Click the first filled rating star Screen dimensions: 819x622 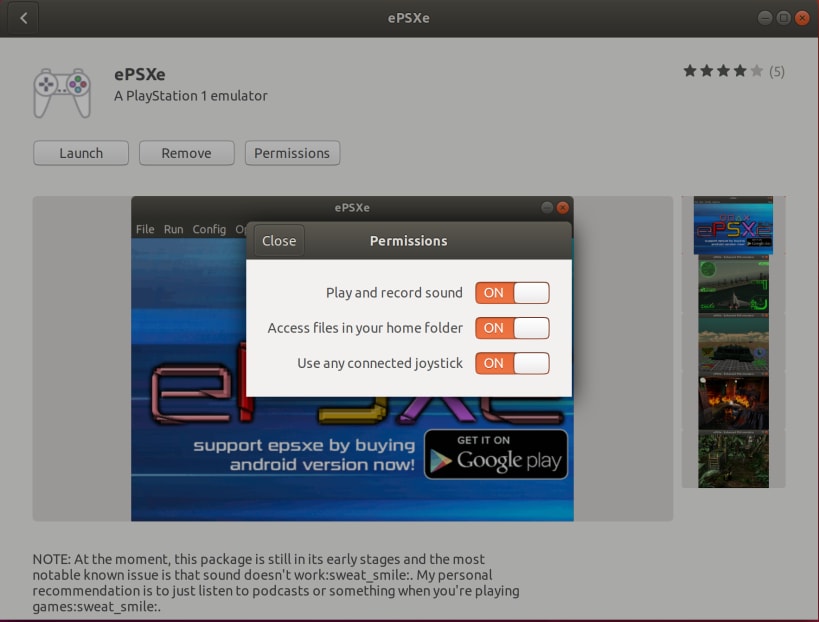click(690, 71)
